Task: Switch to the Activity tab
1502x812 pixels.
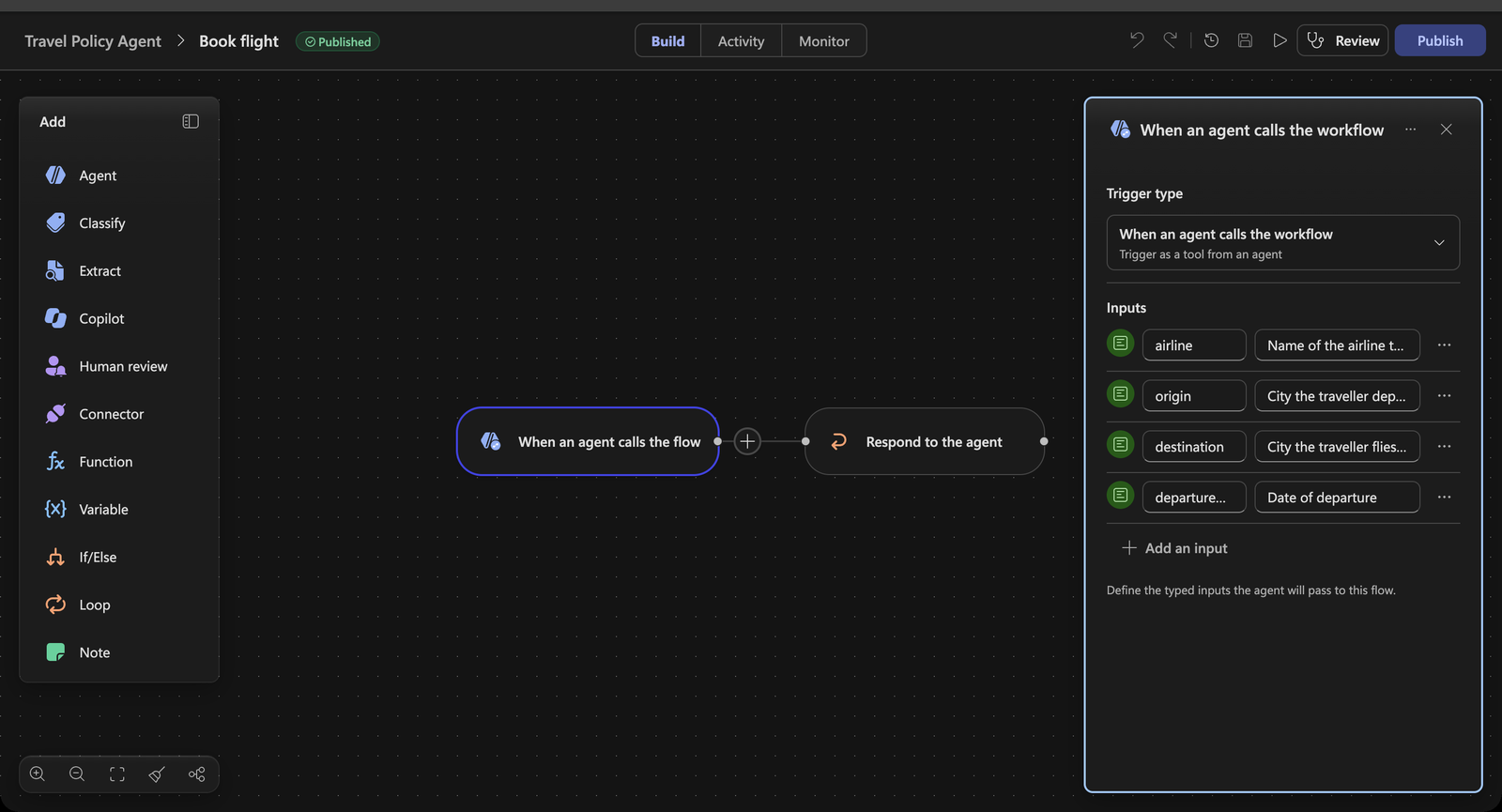Action: click(x=741, y=40)
